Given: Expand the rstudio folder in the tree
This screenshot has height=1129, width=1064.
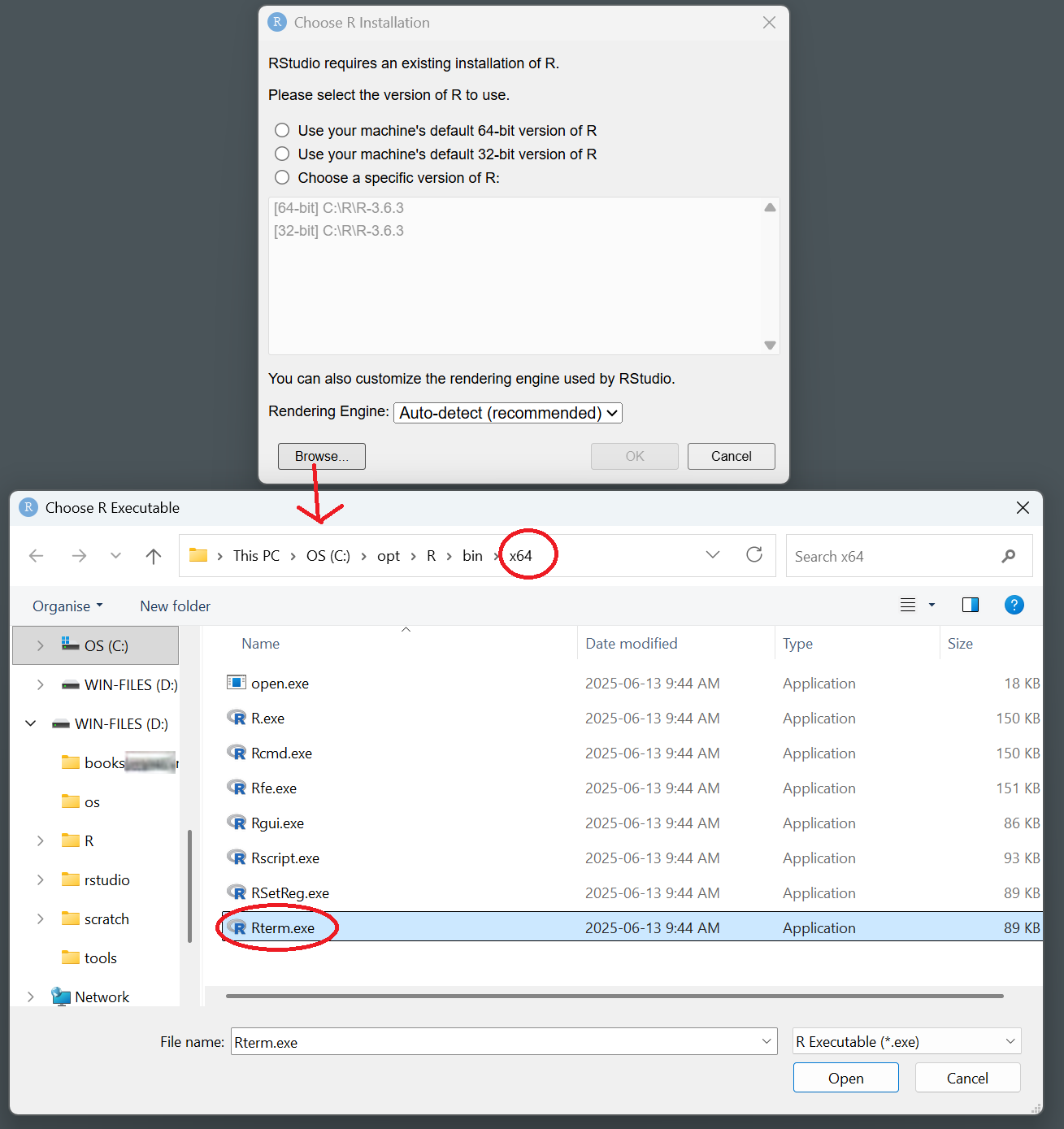Looking at the screenshot, I should click(41, 880).
